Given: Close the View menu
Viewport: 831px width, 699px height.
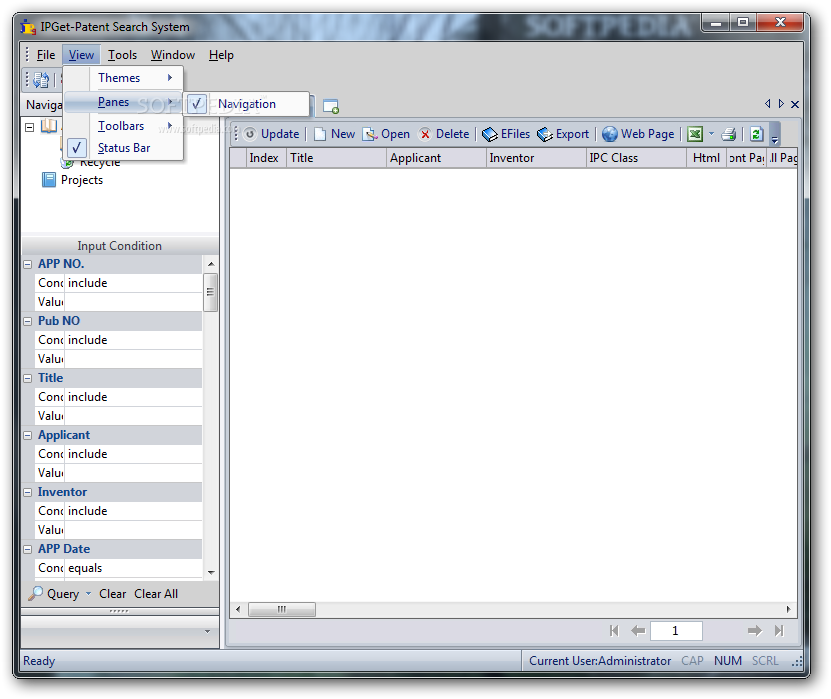Looking at the screenshot, I should [81, 55].
